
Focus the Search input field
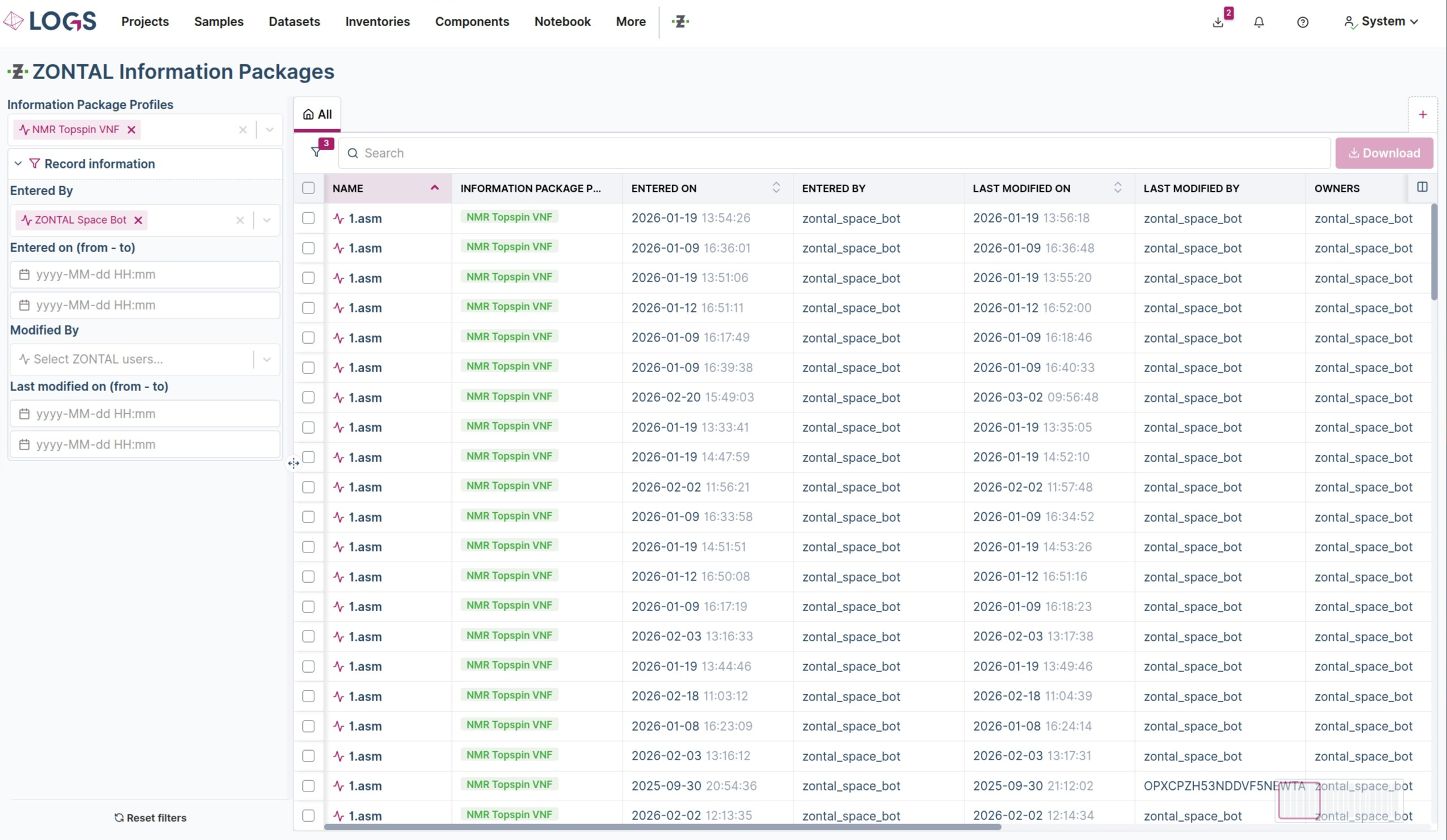tap(835, 153)
